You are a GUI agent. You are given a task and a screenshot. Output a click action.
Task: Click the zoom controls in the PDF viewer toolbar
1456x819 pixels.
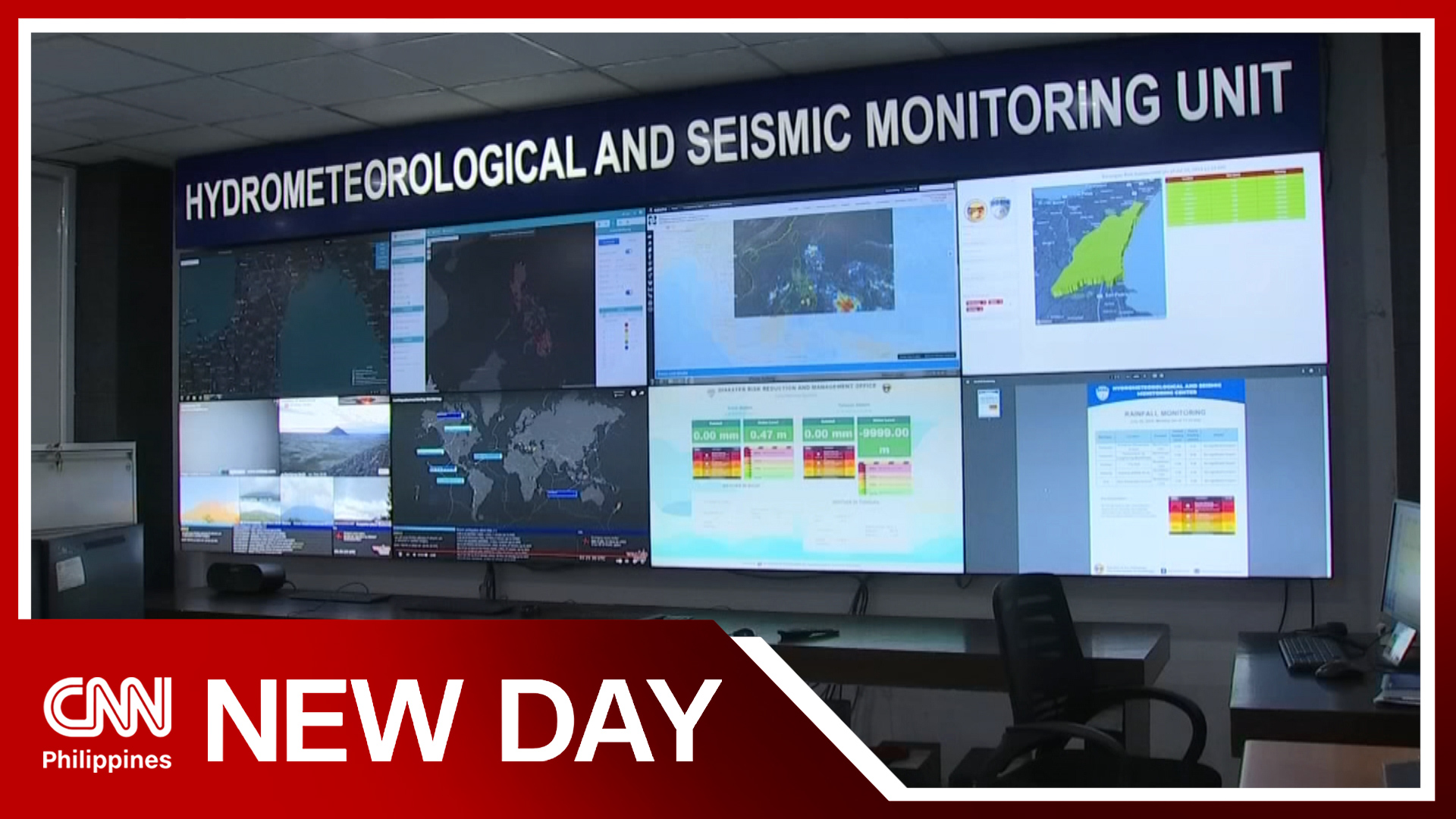[x=1137, y=376]
